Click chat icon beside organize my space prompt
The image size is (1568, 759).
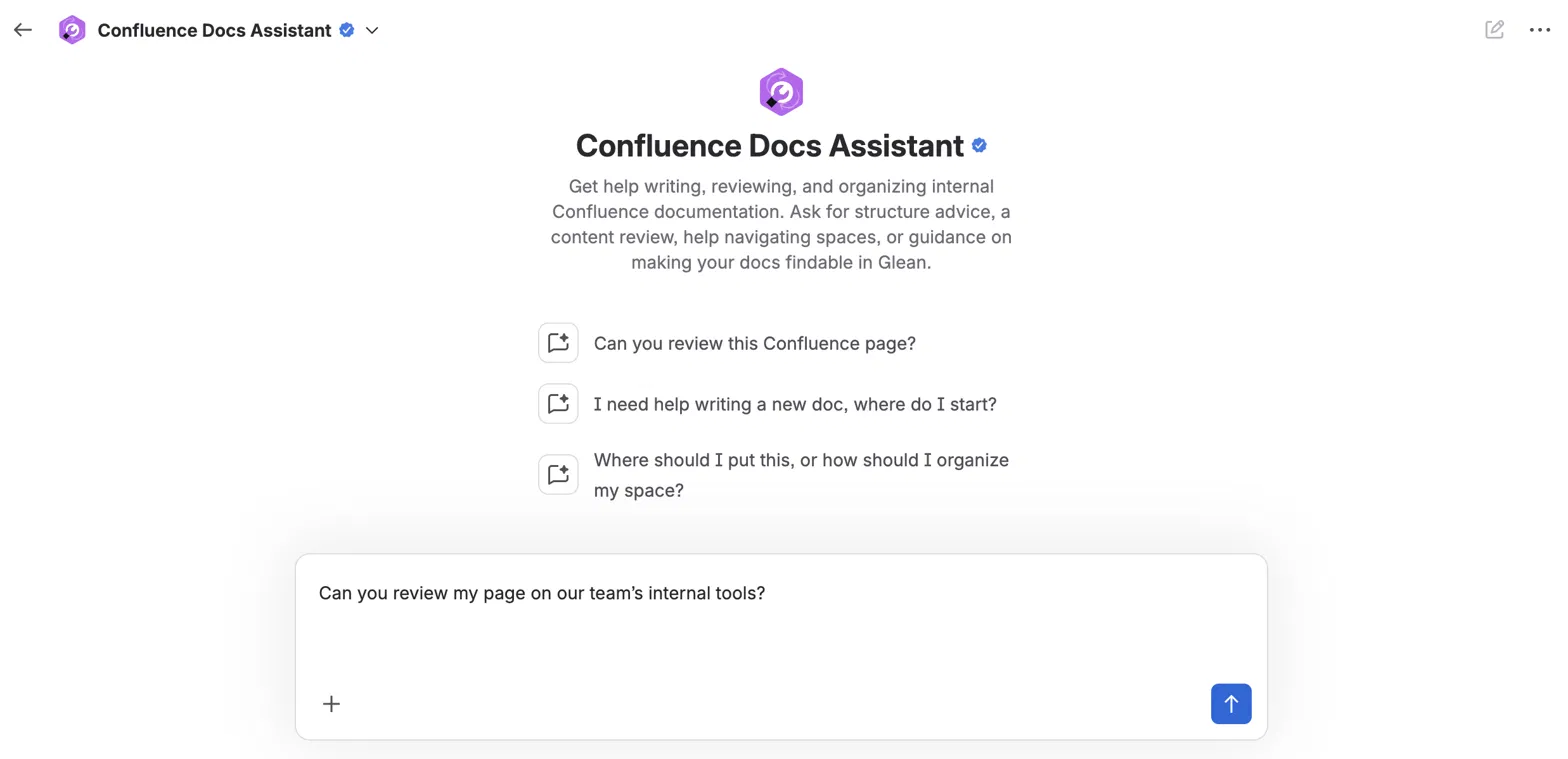[558, 474]
